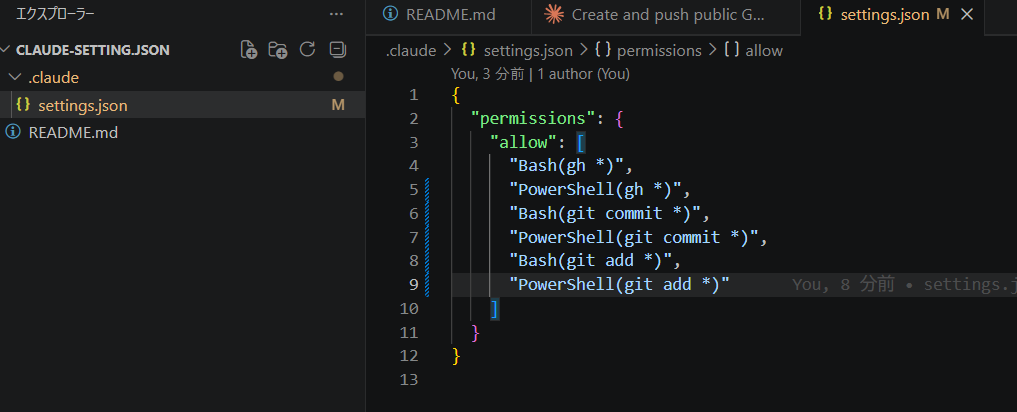Open the Explorer more actions ellipsis
Screen dimensions: 1017x412
[x=336, y=14]
